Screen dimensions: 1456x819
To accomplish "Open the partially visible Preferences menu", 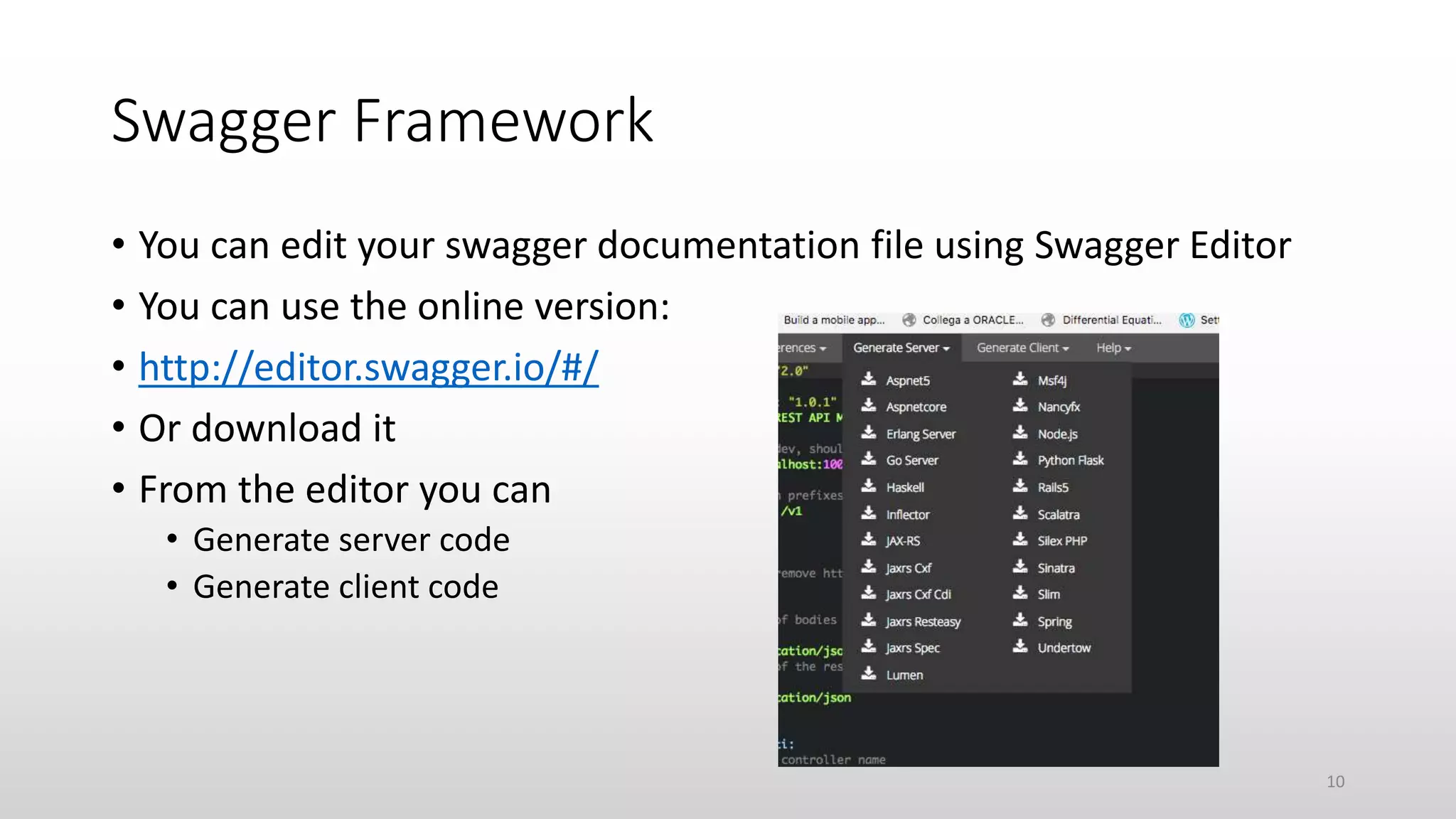I will [802, 348].
